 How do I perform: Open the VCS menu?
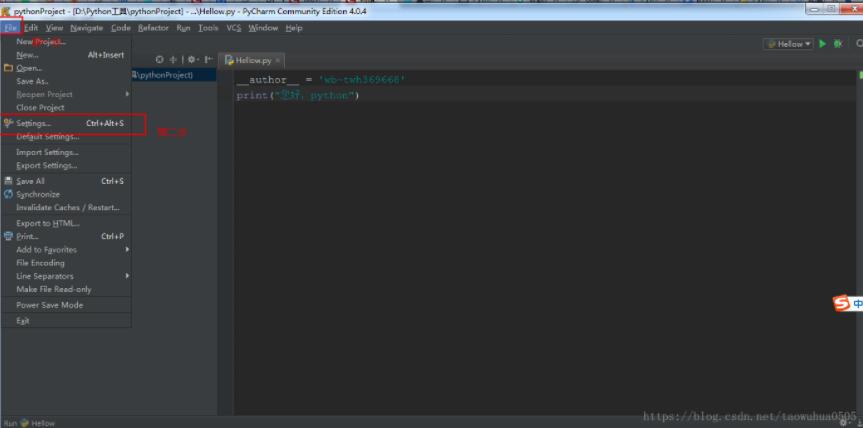coord(234,28)
